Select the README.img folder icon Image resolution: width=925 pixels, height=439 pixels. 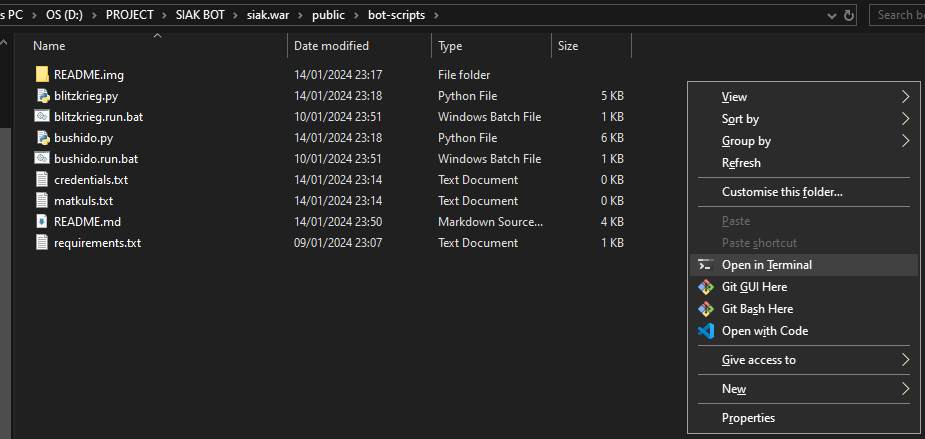tap(42, 75)
